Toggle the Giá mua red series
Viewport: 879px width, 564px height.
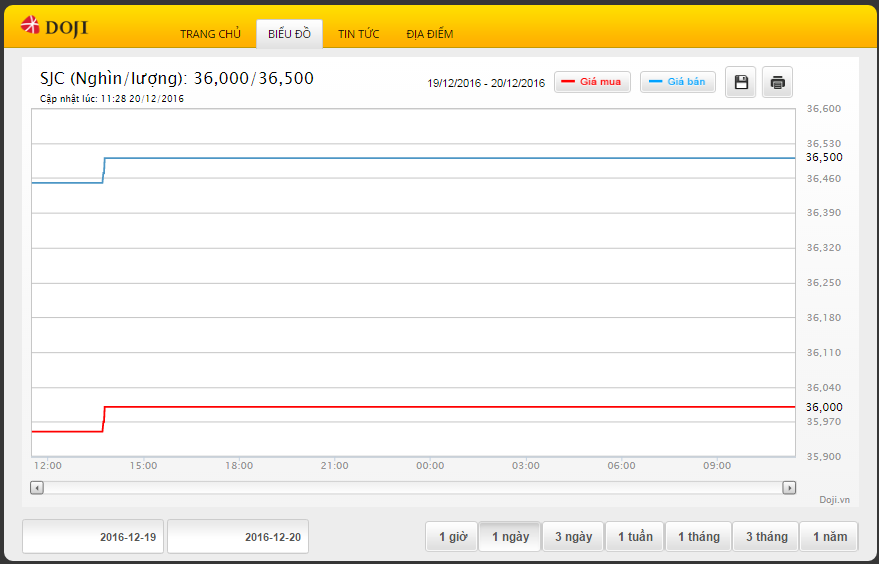pos(592,82)
